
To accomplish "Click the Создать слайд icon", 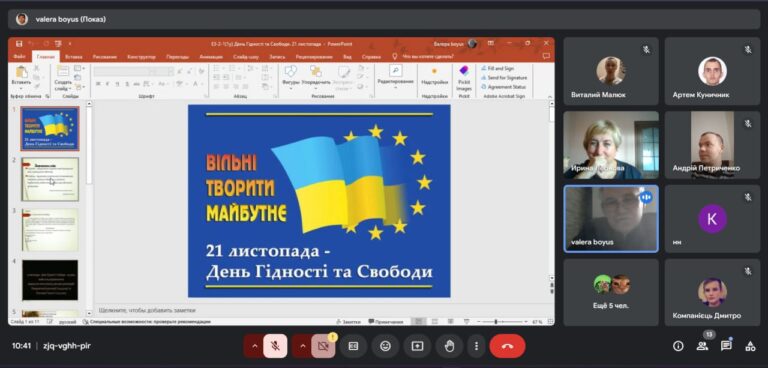I will (x=63, y=71).
